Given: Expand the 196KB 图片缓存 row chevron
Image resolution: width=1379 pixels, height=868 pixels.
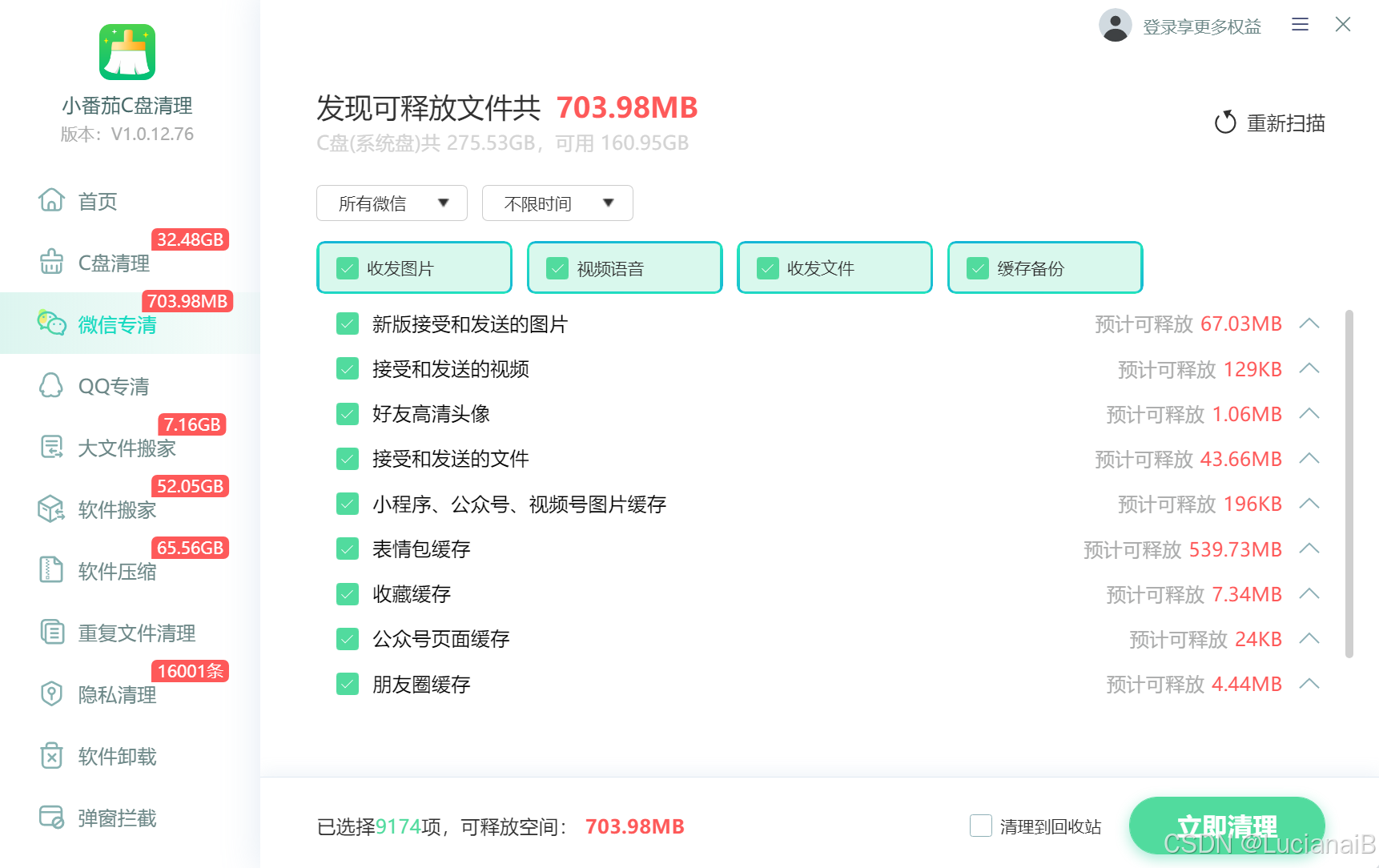Looking at the screenshot, I should [1309, 504].
